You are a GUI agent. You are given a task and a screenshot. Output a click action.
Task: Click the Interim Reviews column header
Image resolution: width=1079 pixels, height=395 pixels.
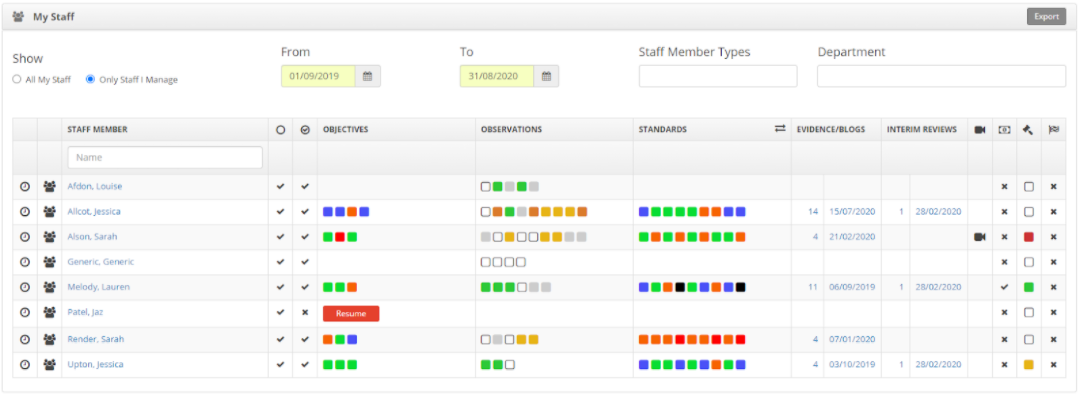(921, 129)
